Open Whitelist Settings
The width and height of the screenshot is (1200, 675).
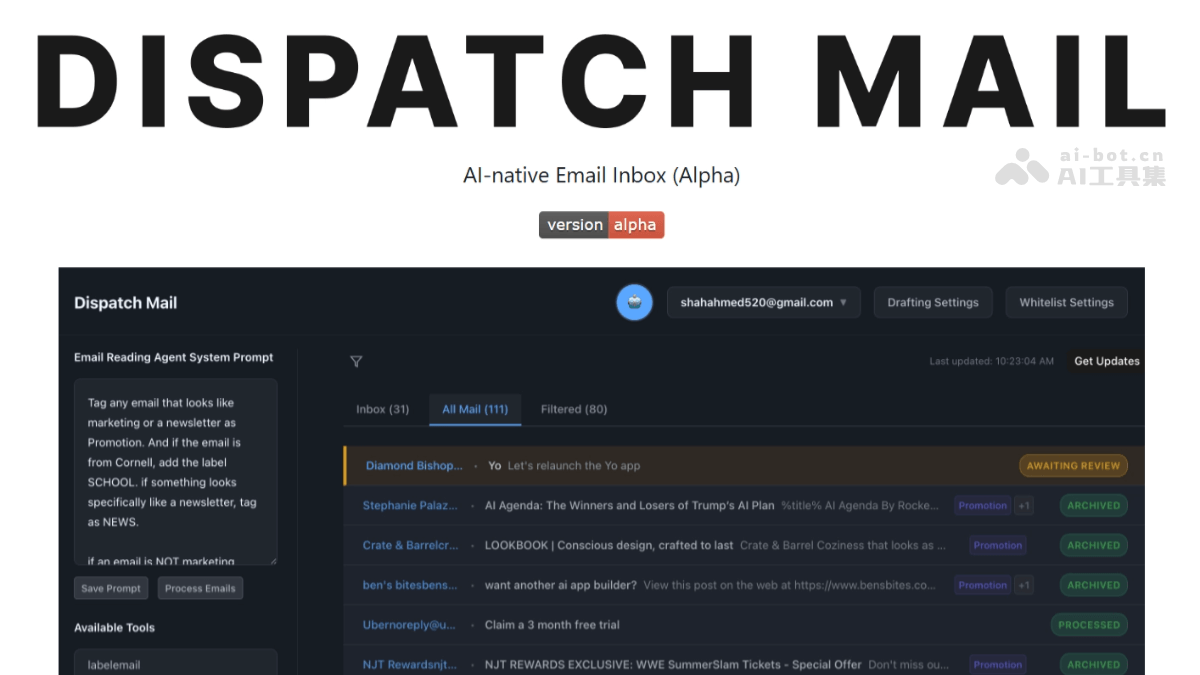point(1066,302)
